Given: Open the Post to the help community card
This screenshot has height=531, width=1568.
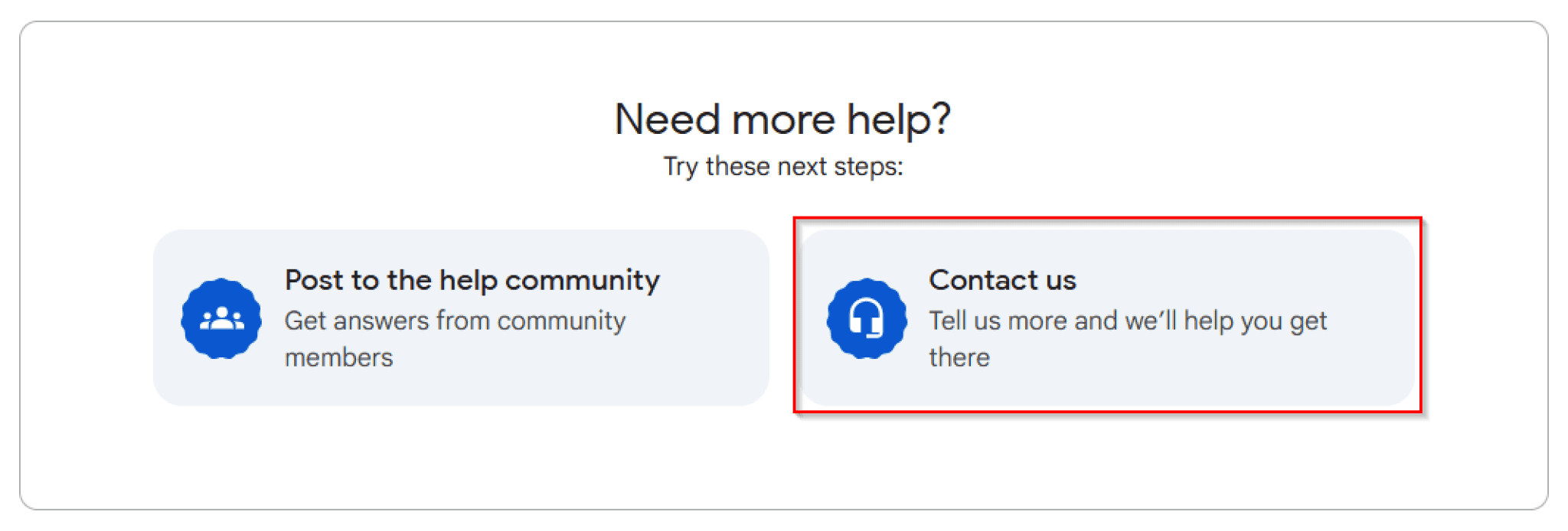Looking at the screenshot, I should (461, 318).
